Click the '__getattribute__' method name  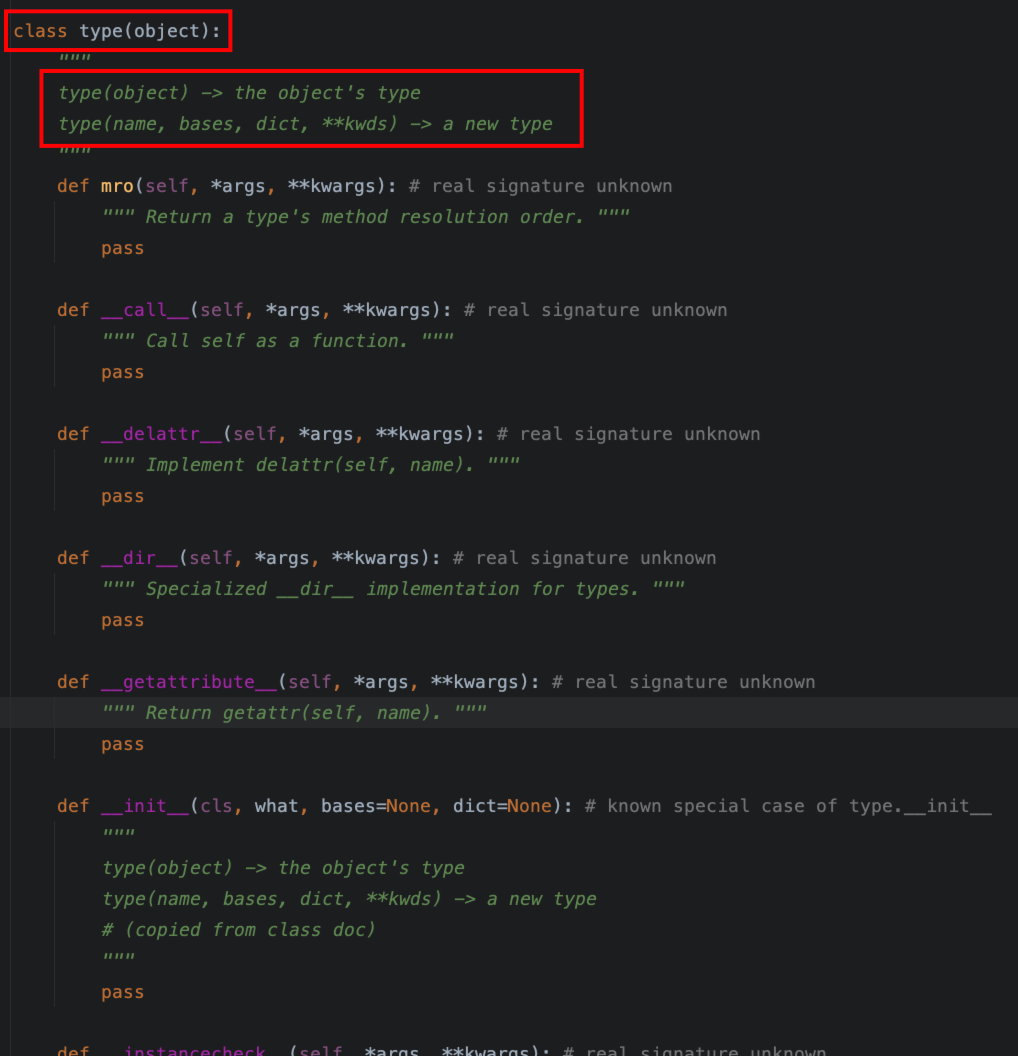click(189, 682)
